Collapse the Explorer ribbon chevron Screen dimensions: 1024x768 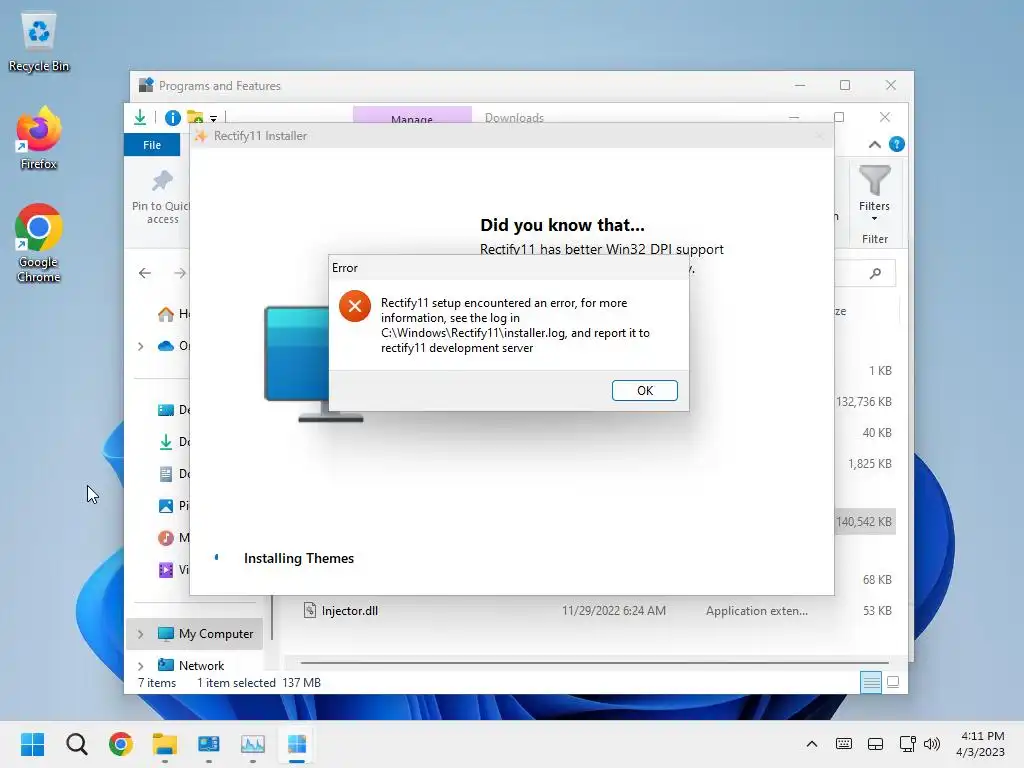(x=874, y=145)
